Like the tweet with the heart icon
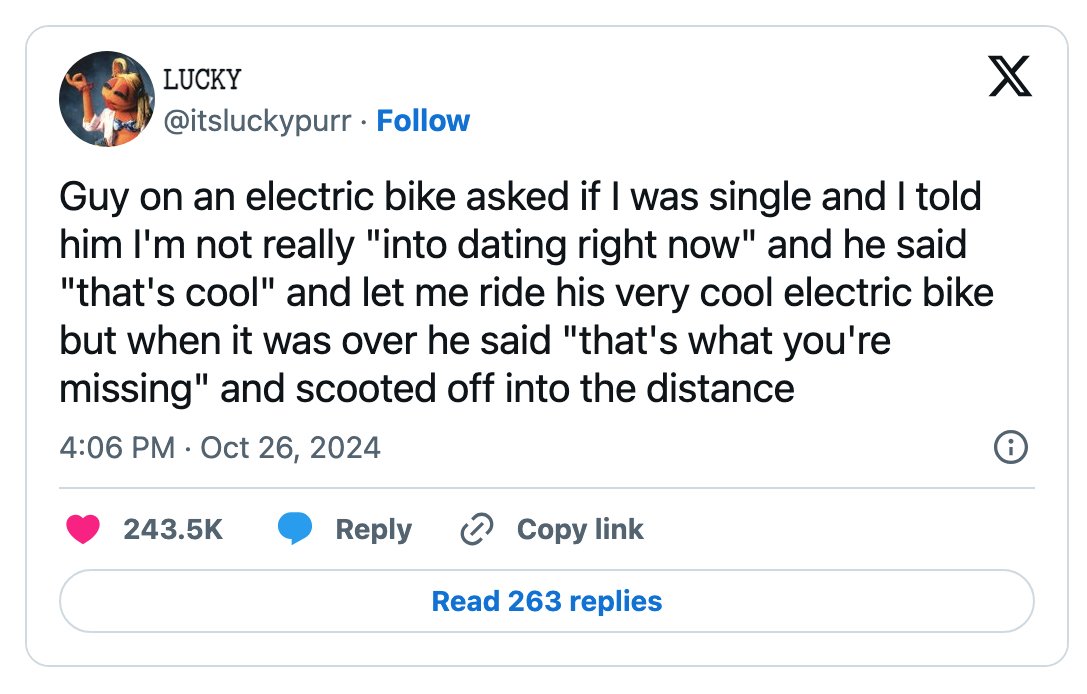The height and width of the screenshot is (694, 1087). (x=83, y=529)
